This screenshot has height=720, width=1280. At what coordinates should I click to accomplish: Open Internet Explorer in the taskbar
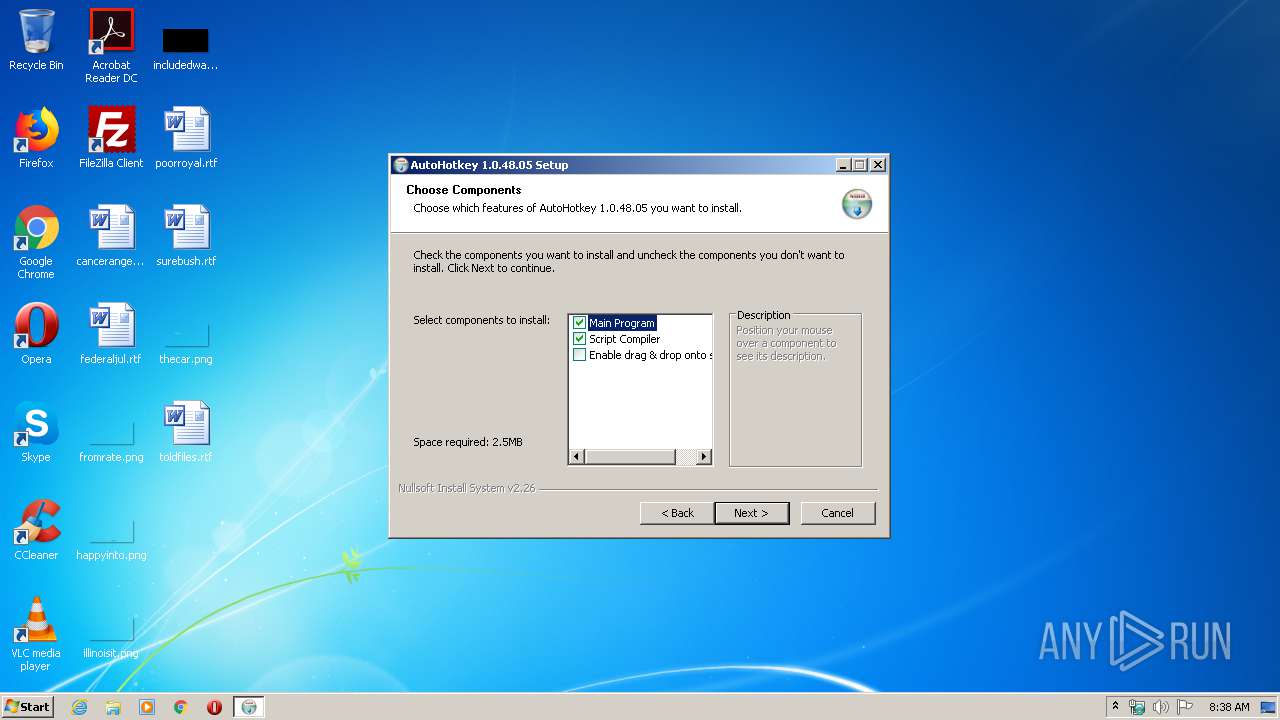pos(79,707)
